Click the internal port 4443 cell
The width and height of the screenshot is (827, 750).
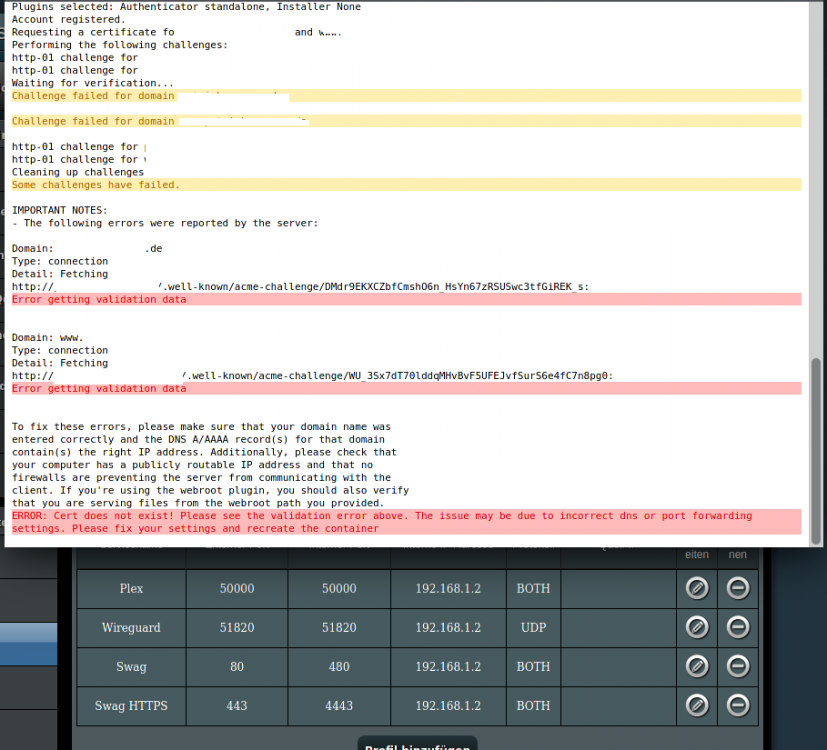pos(339,706)
